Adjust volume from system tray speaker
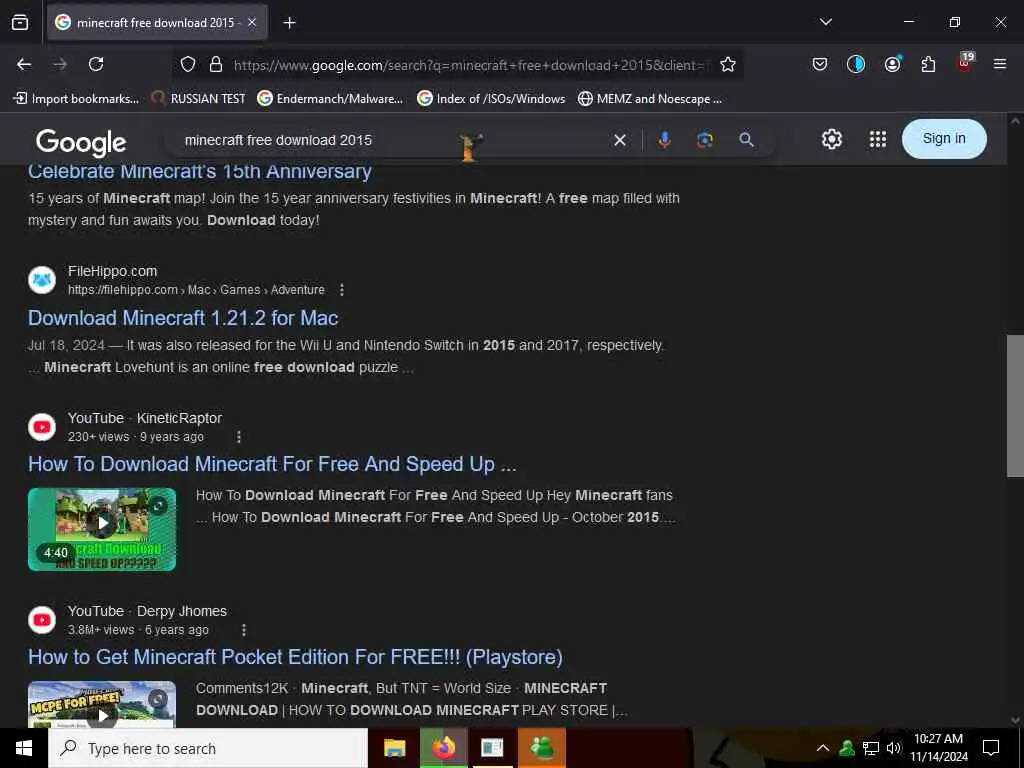The width and height of the screenshot is (1024, 768). click(893, 748)
